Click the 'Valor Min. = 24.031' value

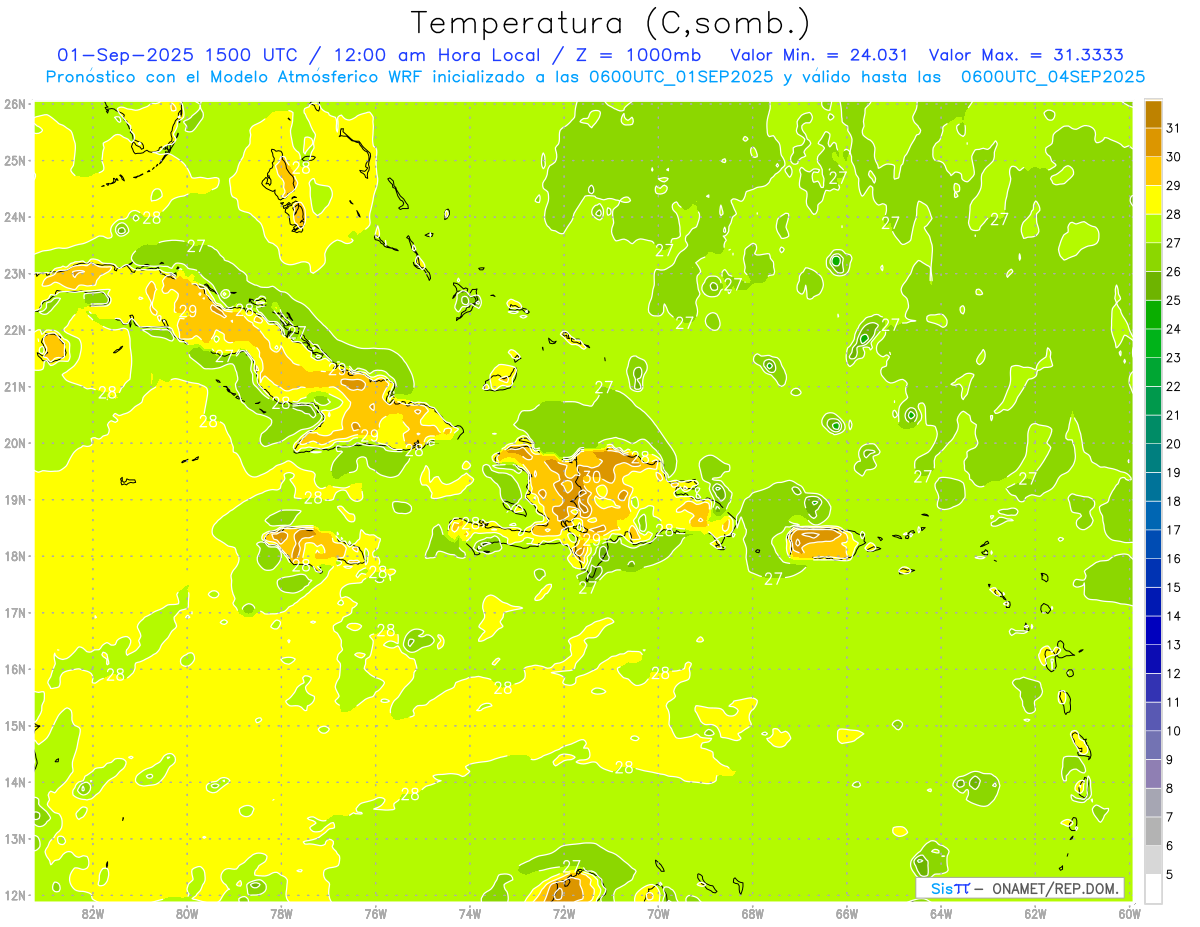[819, 55]
